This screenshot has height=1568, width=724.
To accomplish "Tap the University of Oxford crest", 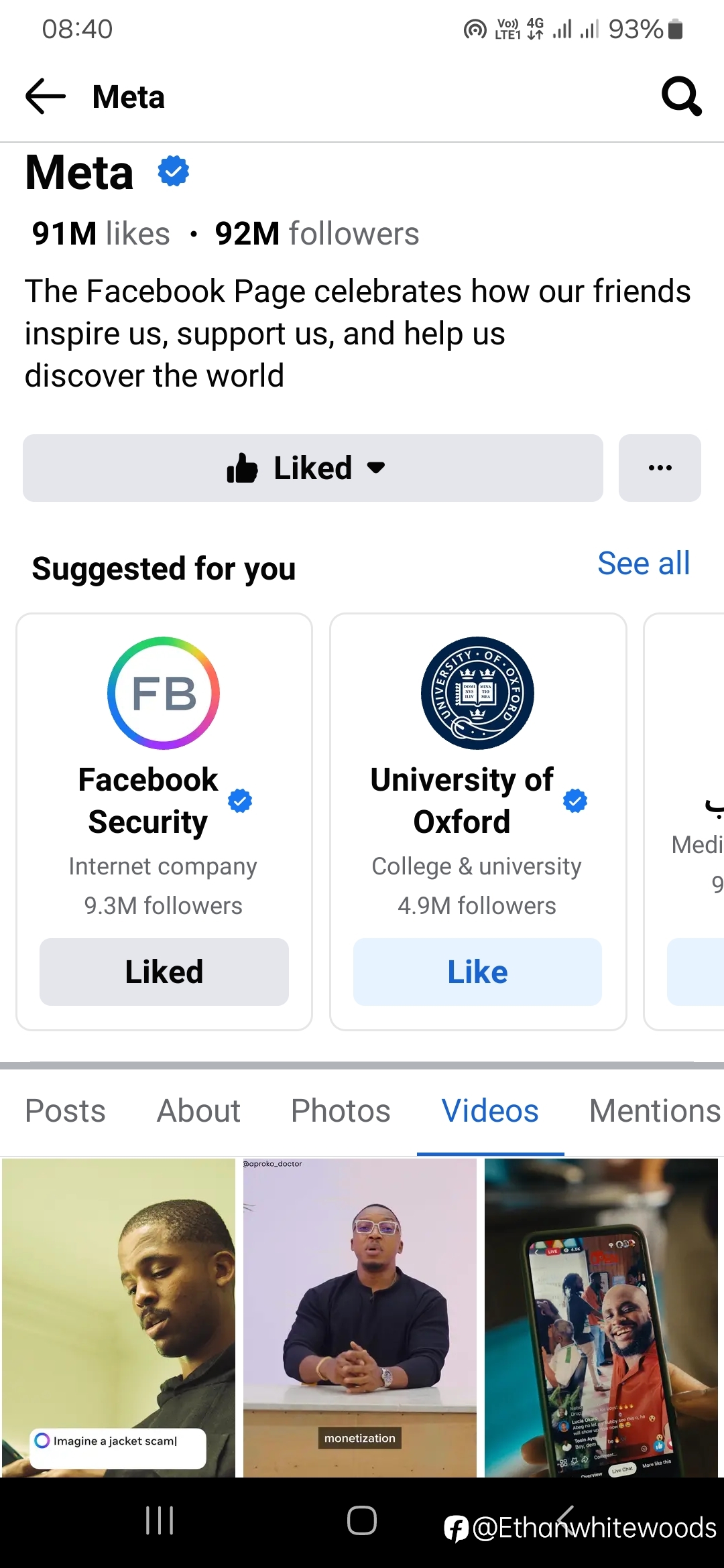I will pos(477,693).
